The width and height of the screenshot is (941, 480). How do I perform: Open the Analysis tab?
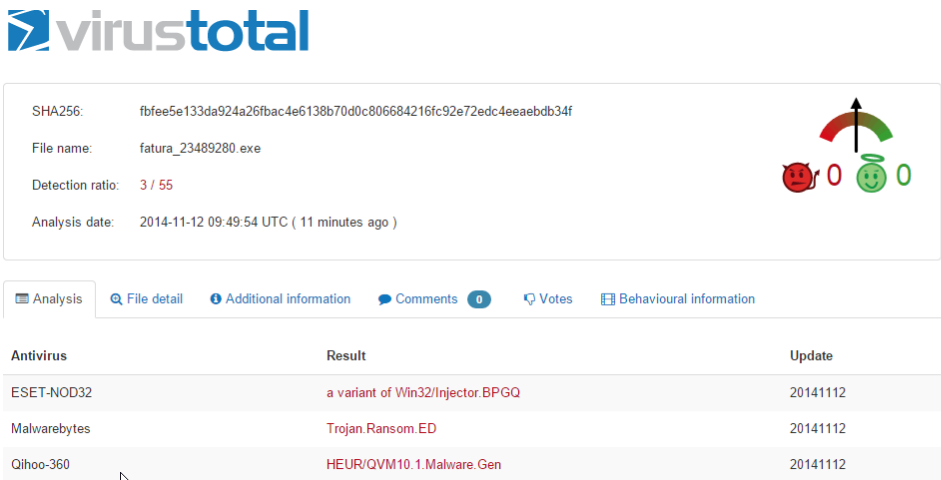coord(49,299)
